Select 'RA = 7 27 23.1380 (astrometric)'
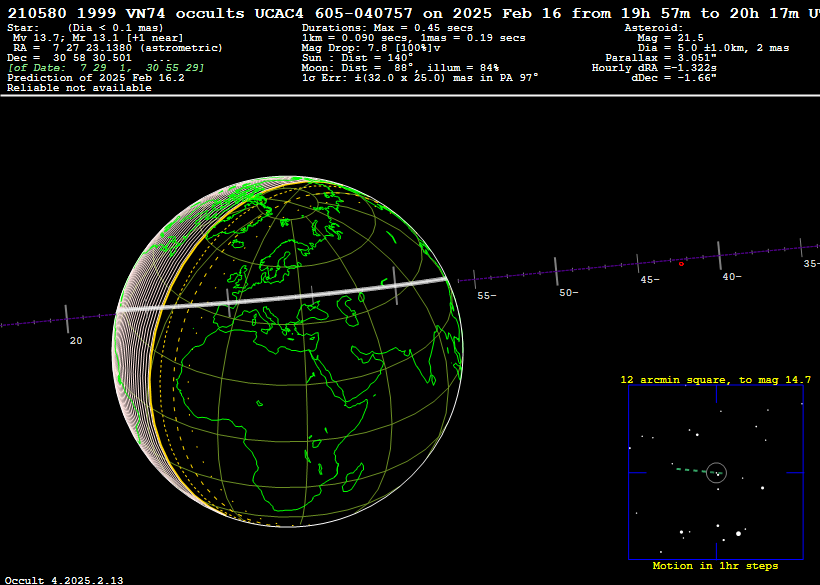 [x=118, y=48]
